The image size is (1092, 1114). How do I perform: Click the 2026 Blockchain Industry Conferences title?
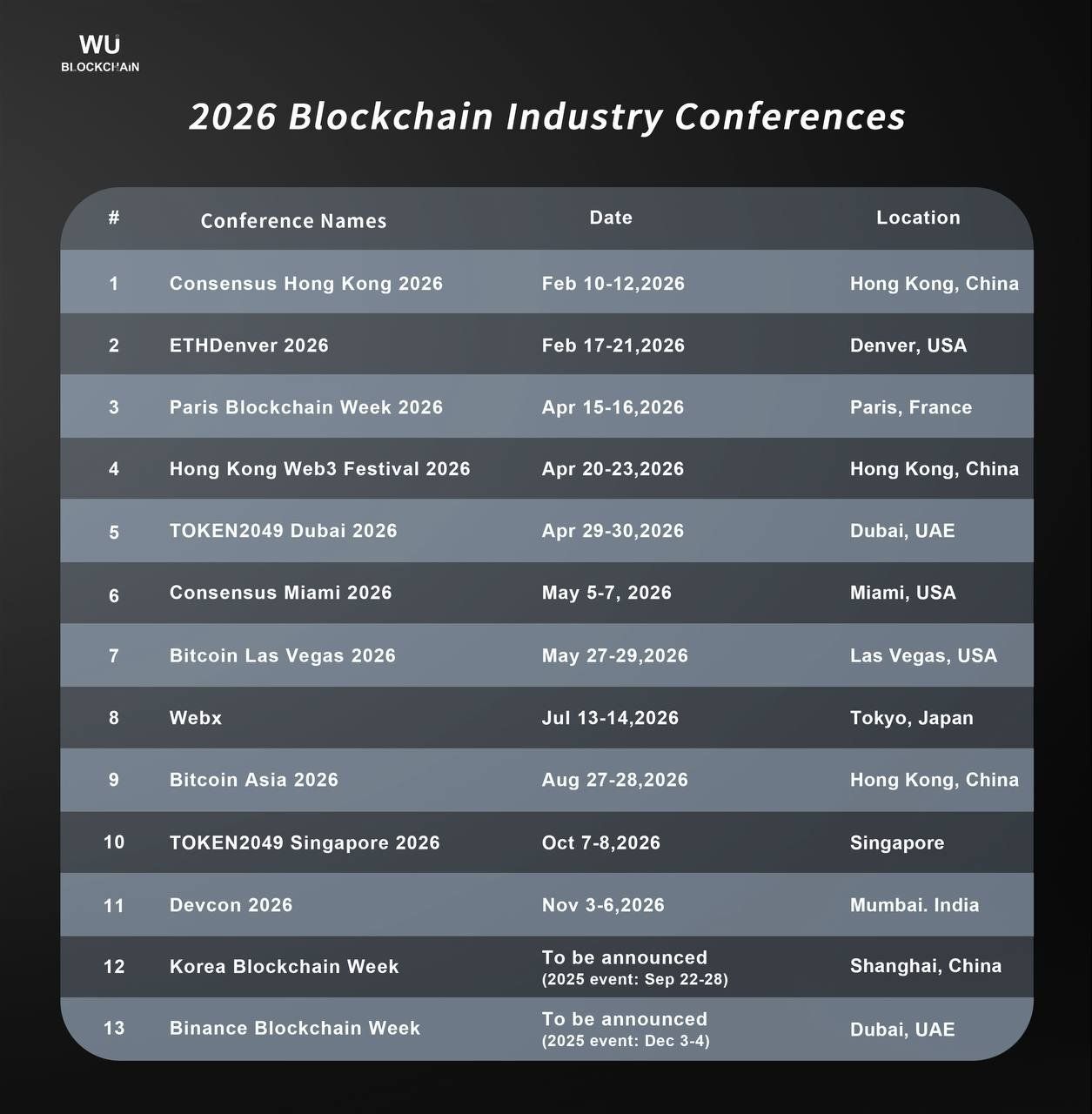pos(547,117)
